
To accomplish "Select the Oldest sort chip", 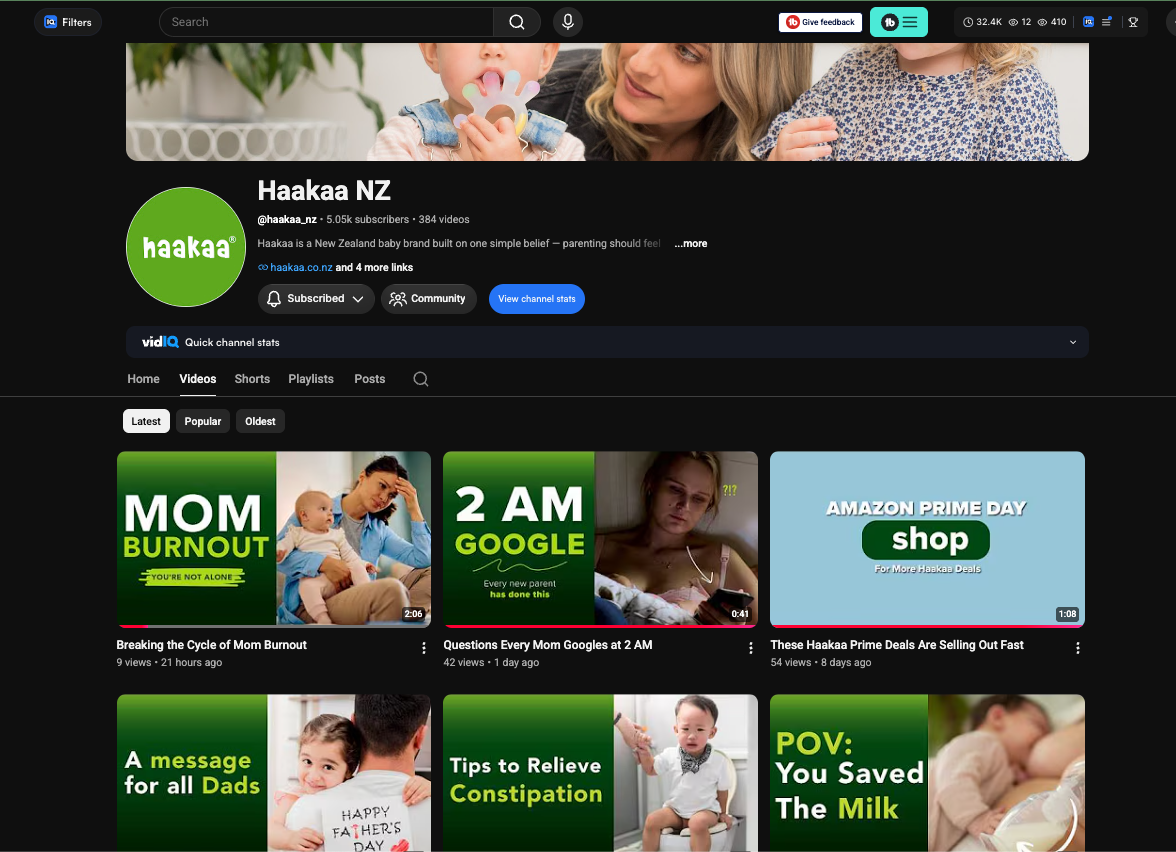I will 260,422.
